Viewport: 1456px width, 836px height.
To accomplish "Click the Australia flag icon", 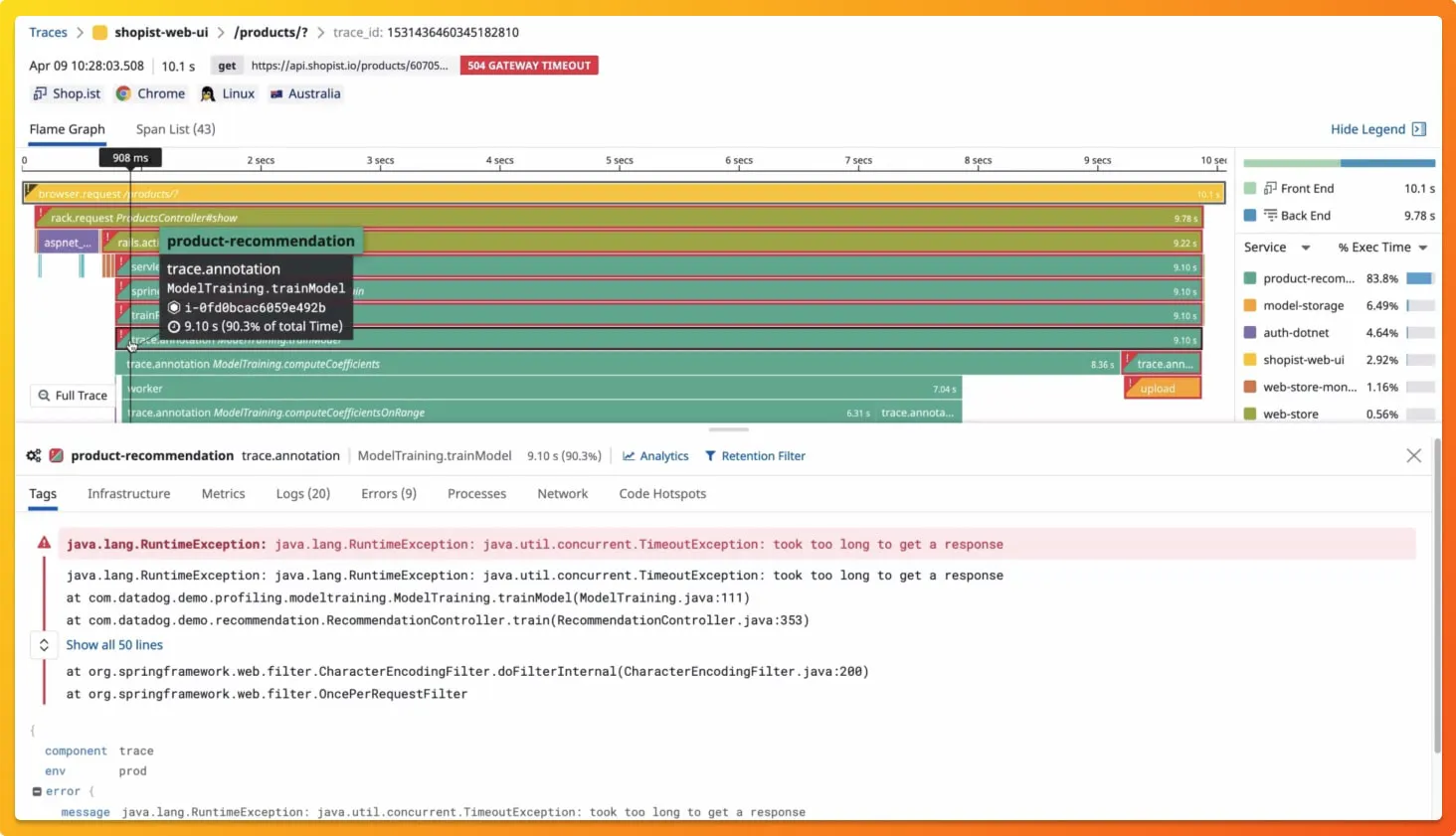I will 276,93.
